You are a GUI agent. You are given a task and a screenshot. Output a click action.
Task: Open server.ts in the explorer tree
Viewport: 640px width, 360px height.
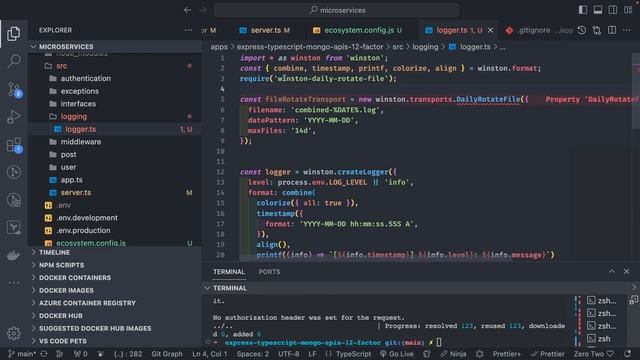115,192
